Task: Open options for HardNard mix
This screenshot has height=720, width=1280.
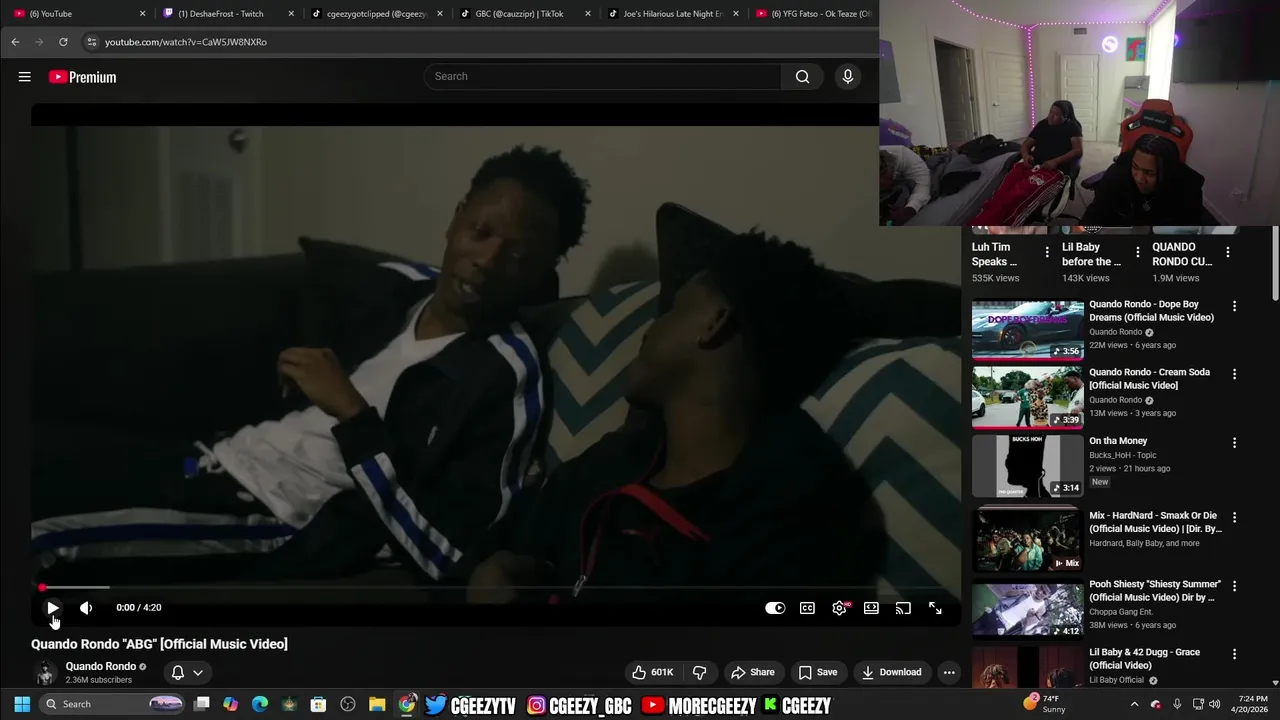Action: coord(1234,518)
